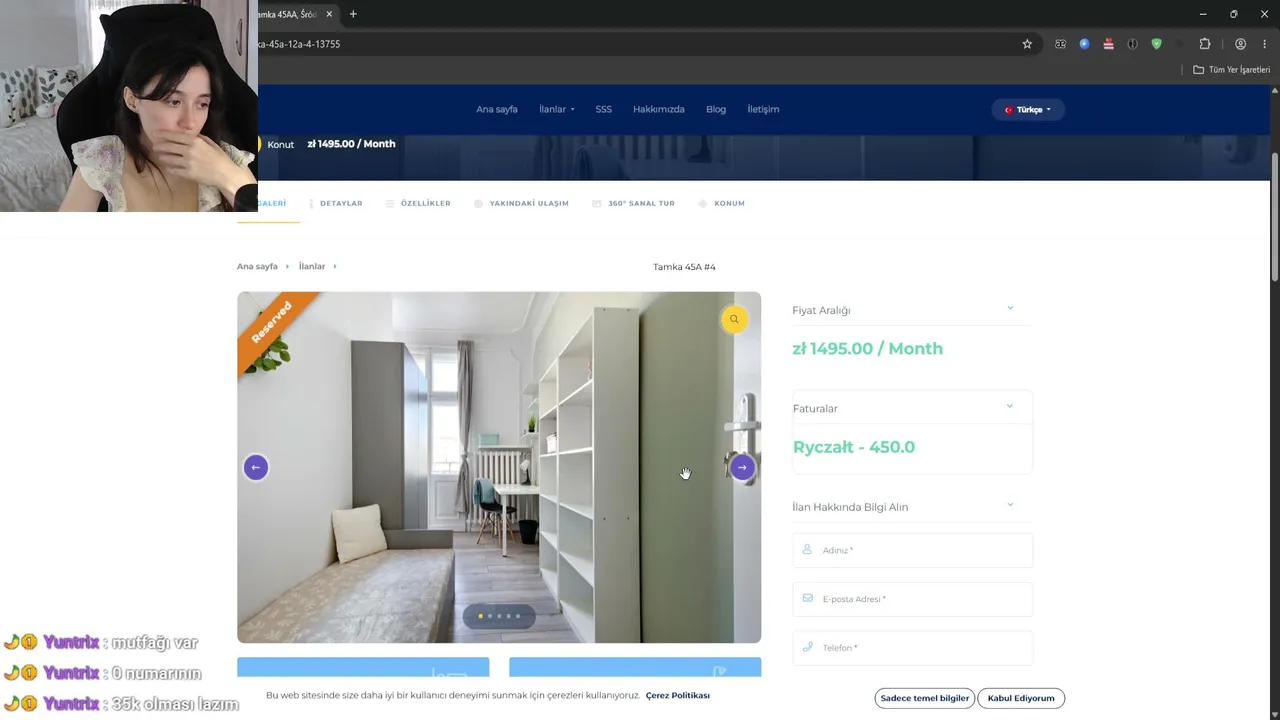
Task: Bookmark this page with the star icon
Action: [x=1027, y=44]
